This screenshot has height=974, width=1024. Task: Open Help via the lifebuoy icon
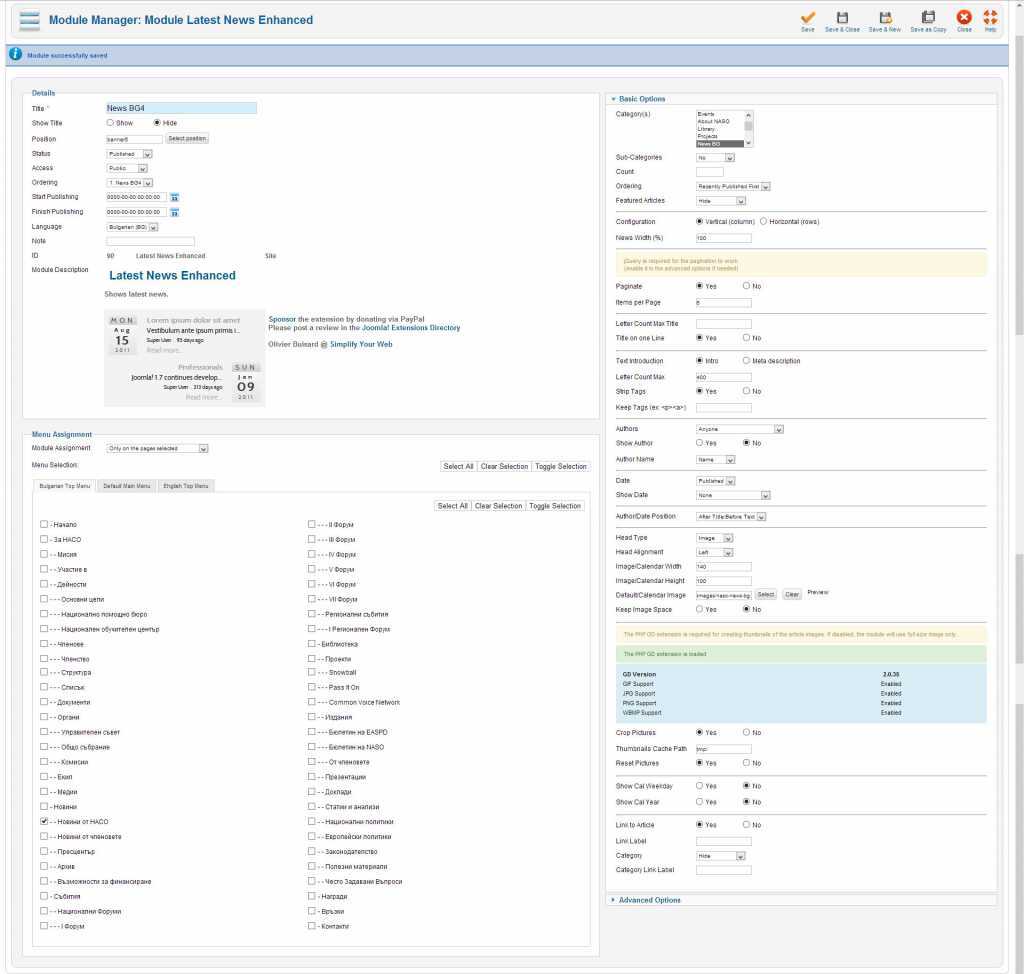[x=990, y=18]
